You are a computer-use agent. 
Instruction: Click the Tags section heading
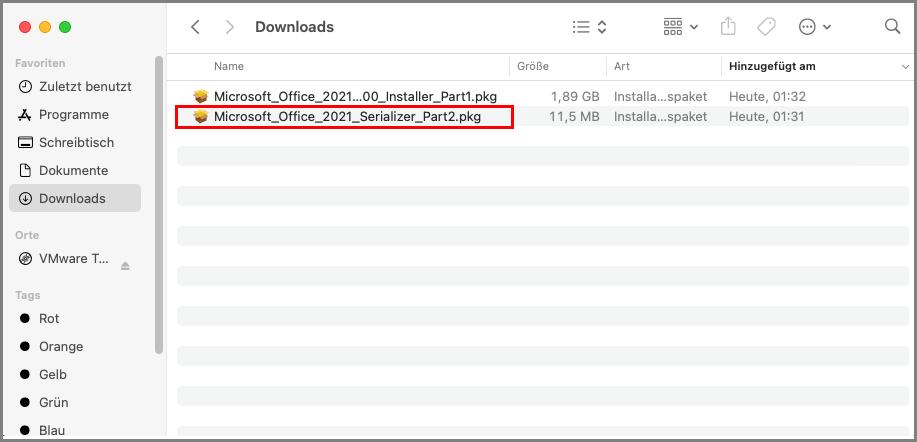(27, 295)
